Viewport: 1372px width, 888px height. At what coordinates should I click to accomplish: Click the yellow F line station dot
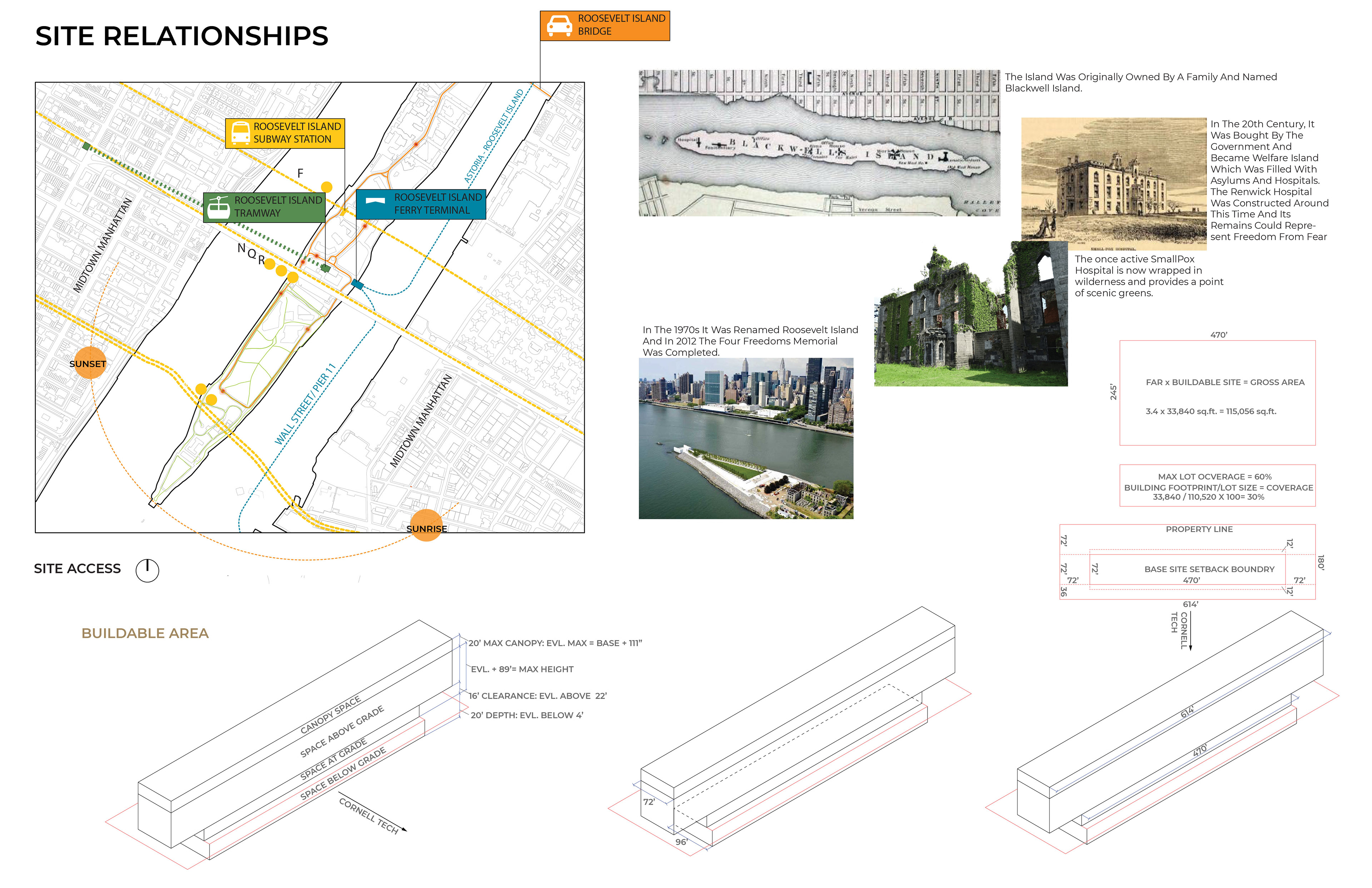coord(326,187)
